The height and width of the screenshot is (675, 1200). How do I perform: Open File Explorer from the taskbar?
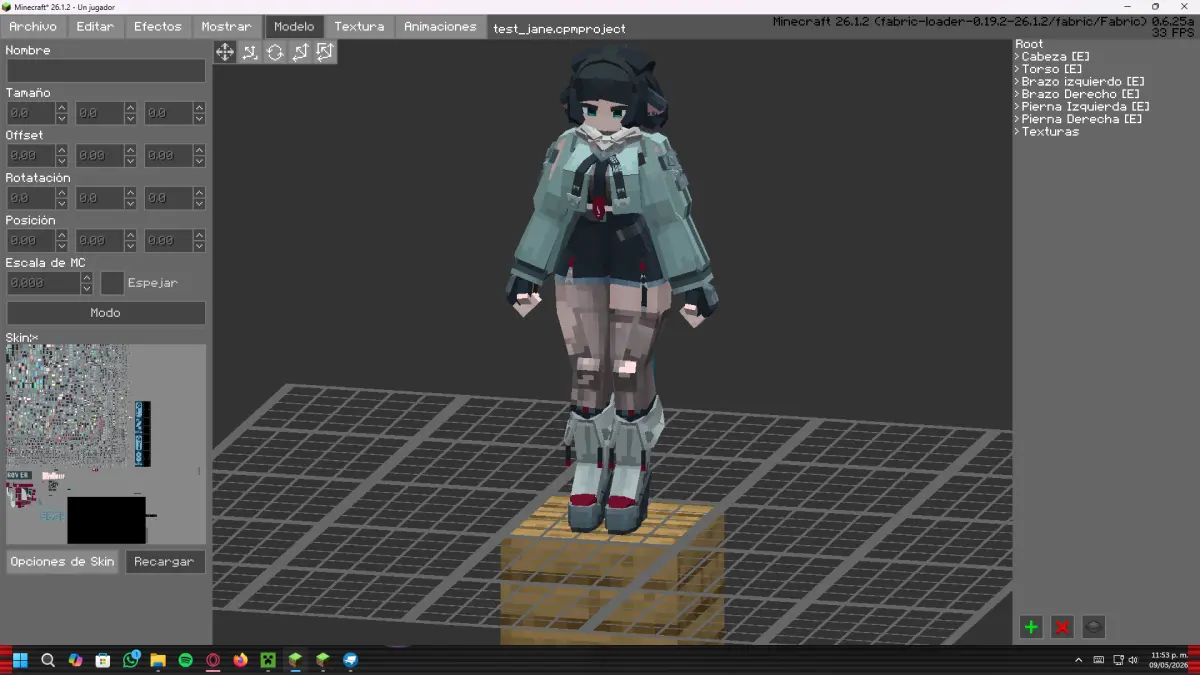pos(158,660)
